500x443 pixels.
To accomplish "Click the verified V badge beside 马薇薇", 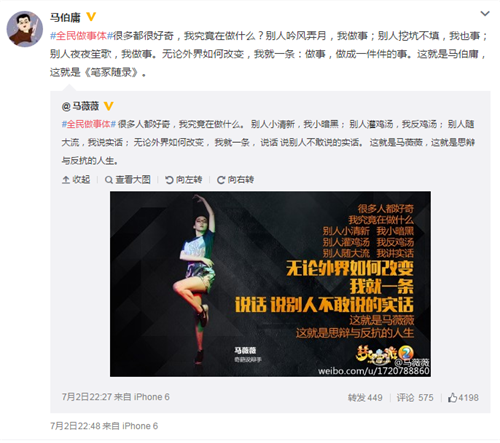I will click(x=109, y=106).
